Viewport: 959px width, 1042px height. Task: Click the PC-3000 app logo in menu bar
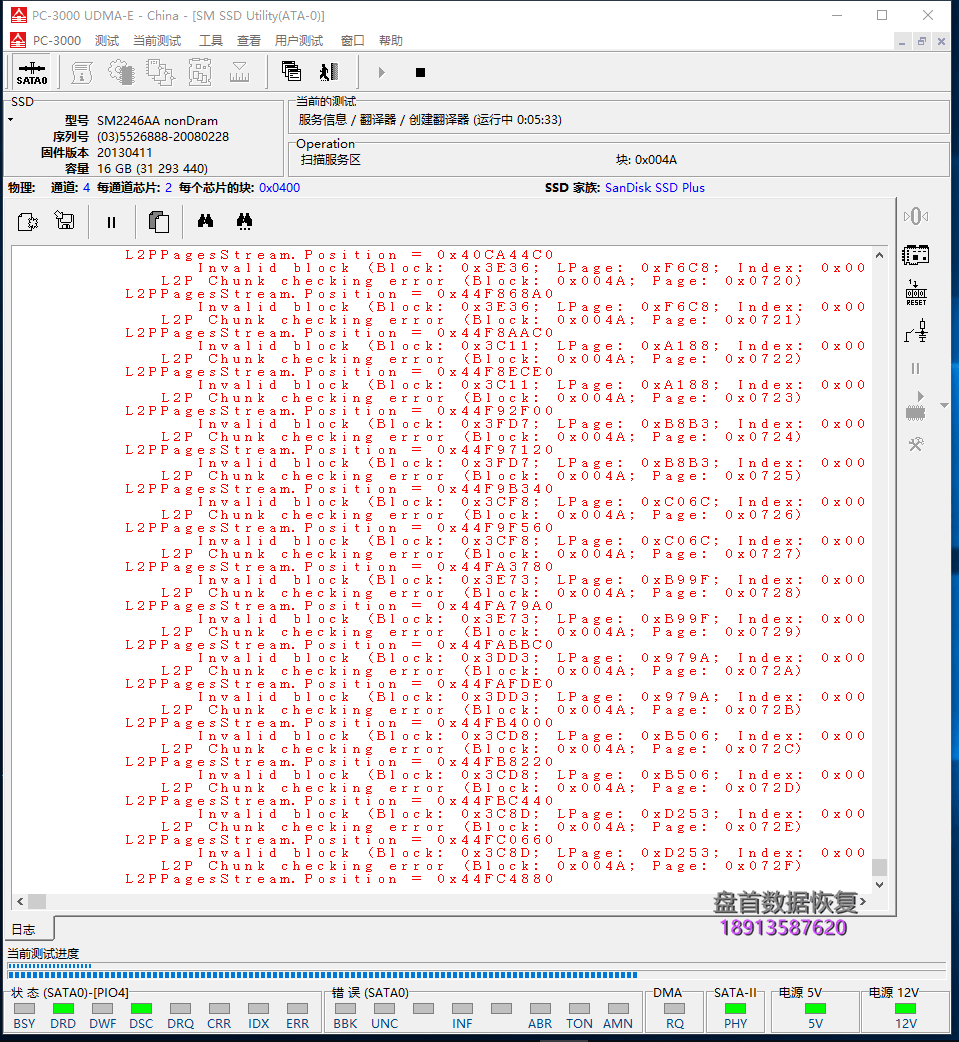[19, 41]
